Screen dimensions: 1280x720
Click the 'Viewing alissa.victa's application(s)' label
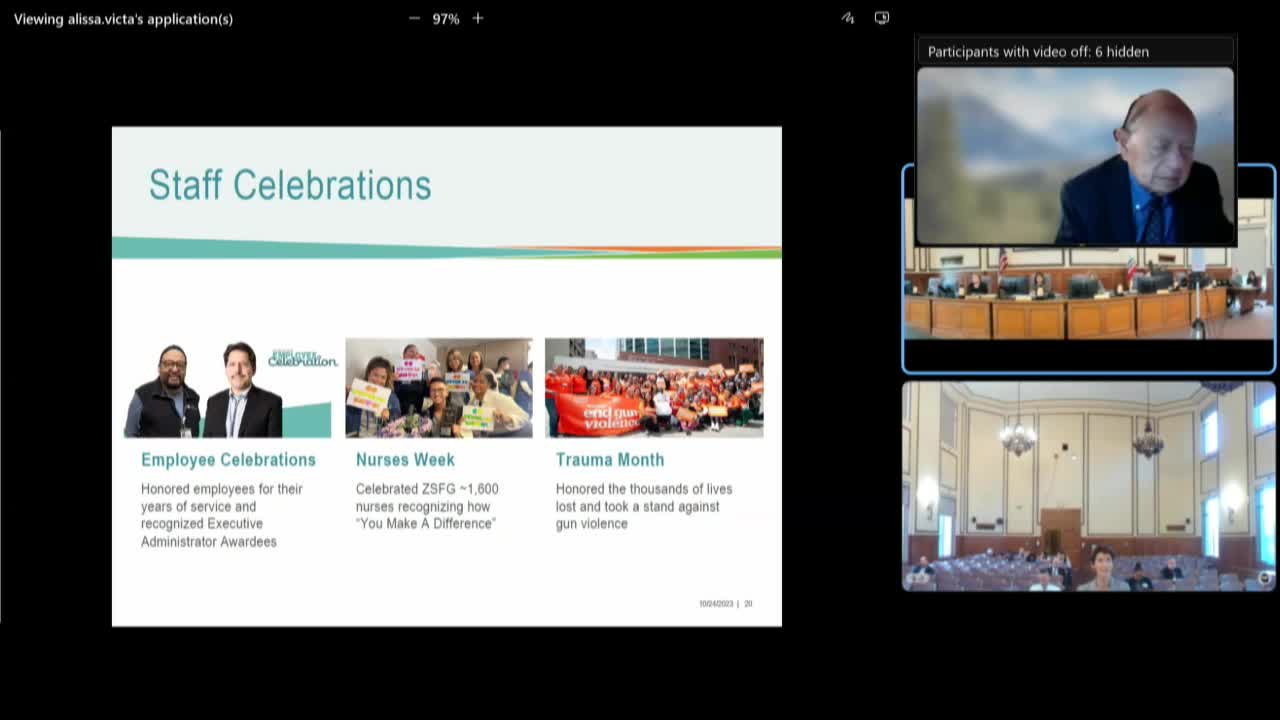(123, 19)
